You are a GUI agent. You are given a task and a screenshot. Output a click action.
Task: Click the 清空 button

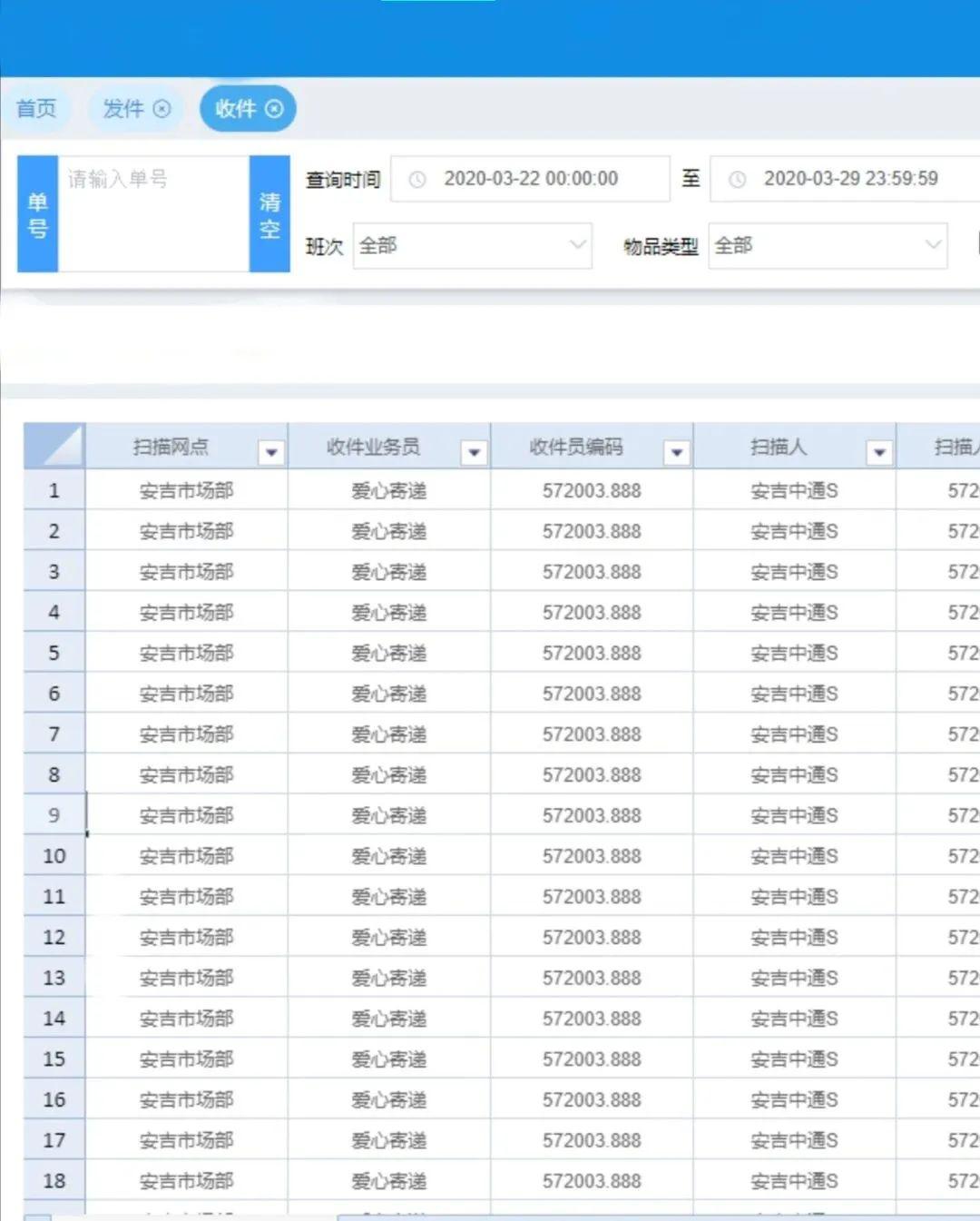(x=269, y=214)
